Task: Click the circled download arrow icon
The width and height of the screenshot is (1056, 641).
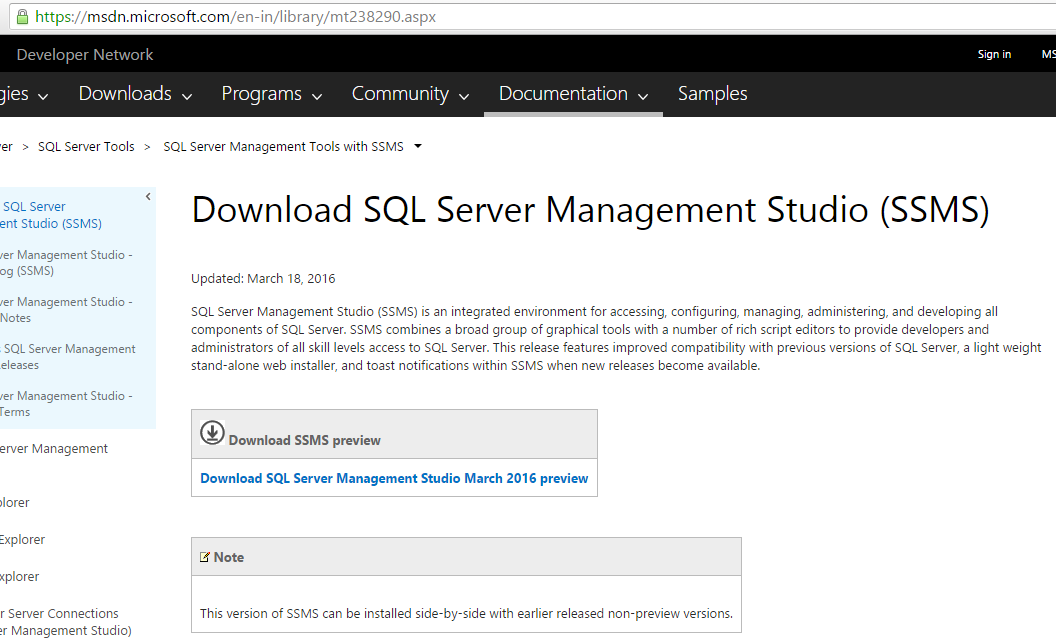Action: [212, 433]
